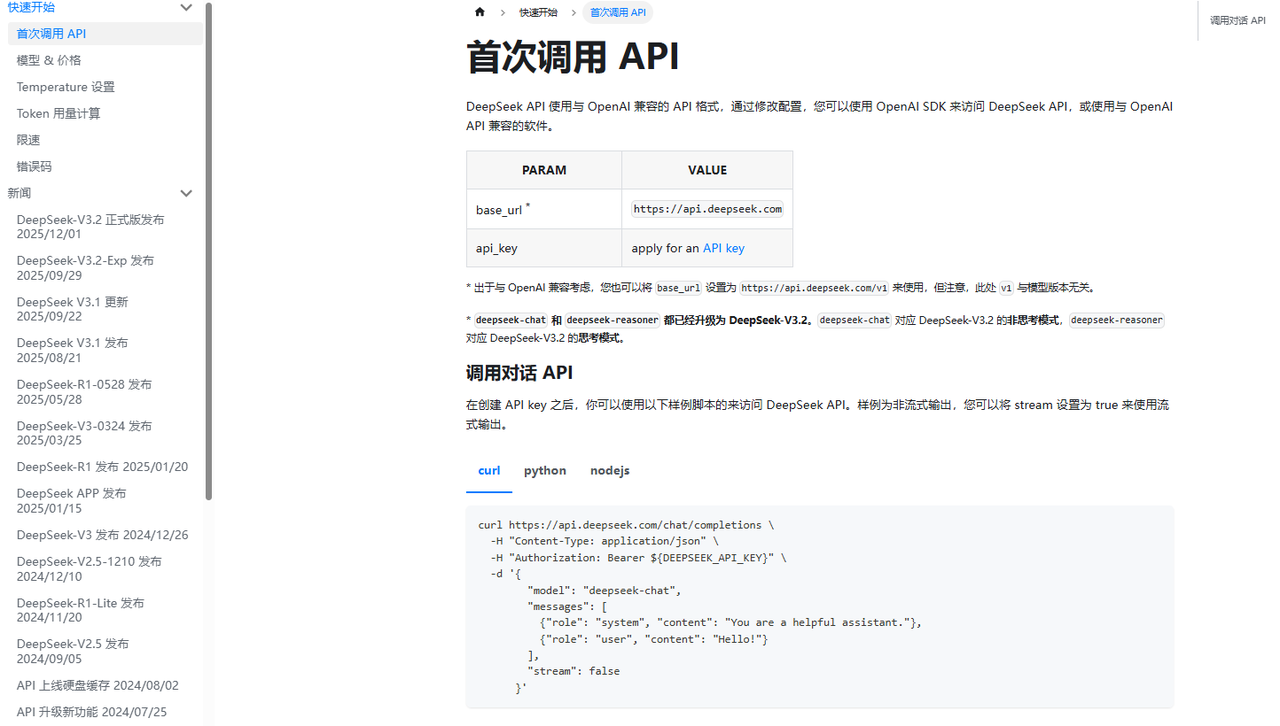Screen dimensions: 1280x726
Task: Collapse the 快速开始 sidebar section chevron
Action: [x=186, y=8]
